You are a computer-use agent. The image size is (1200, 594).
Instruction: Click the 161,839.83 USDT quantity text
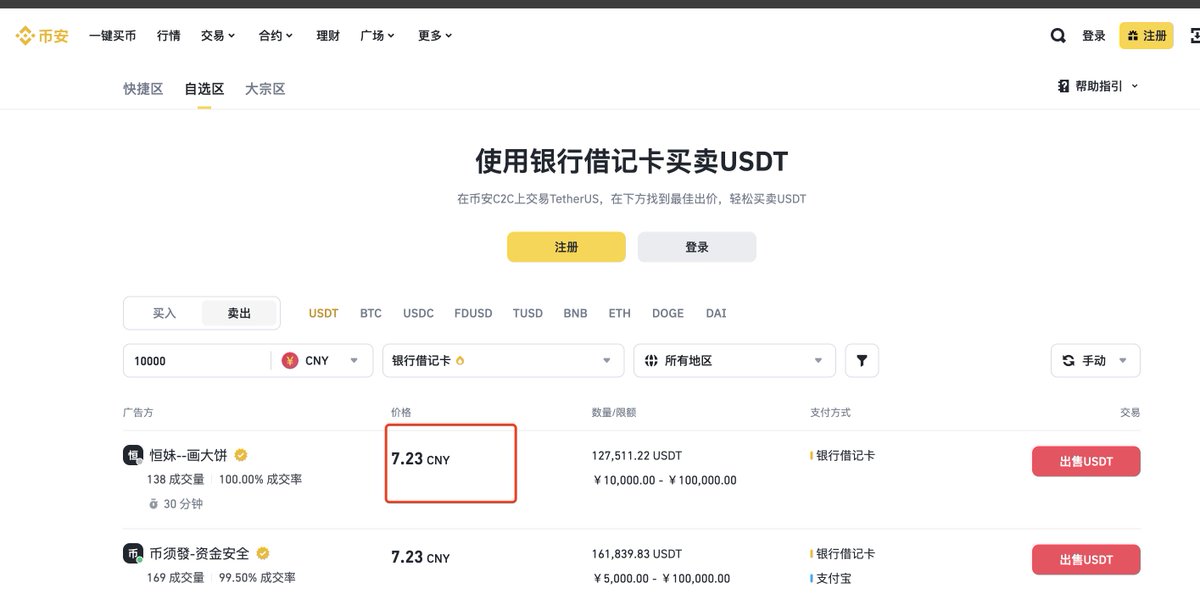[637, 553]
